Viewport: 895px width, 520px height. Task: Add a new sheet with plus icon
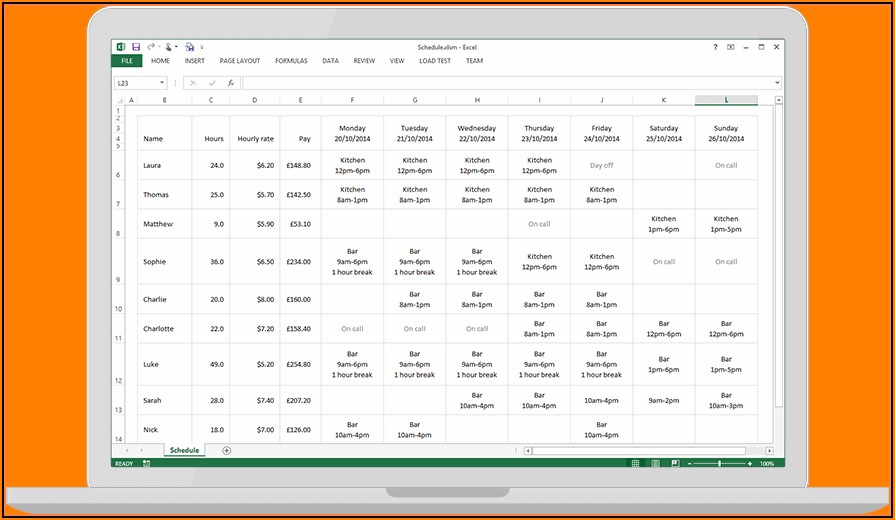pyautogui.click(x=226, y=450)
